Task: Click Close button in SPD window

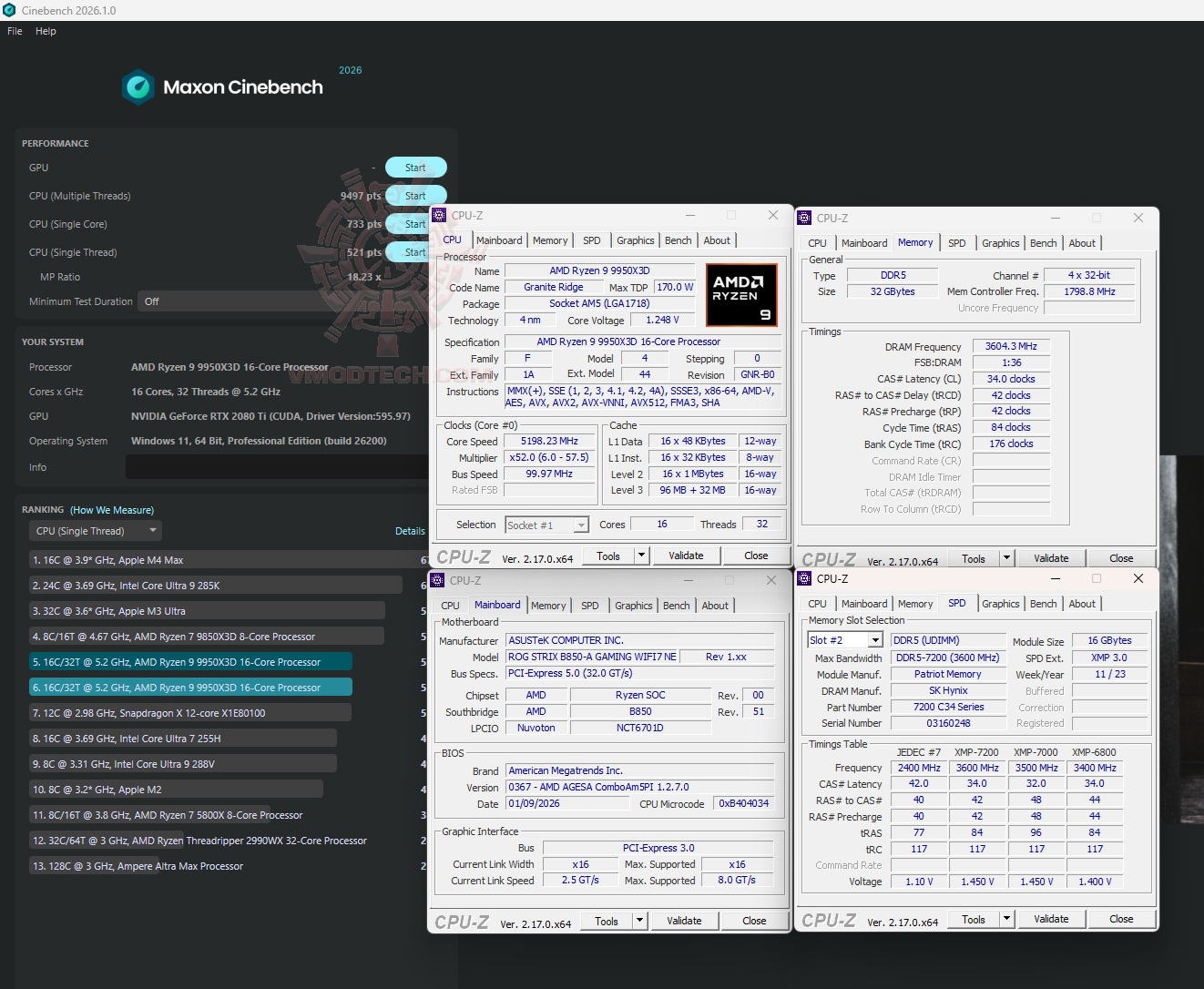Action: pos(1121,920)
